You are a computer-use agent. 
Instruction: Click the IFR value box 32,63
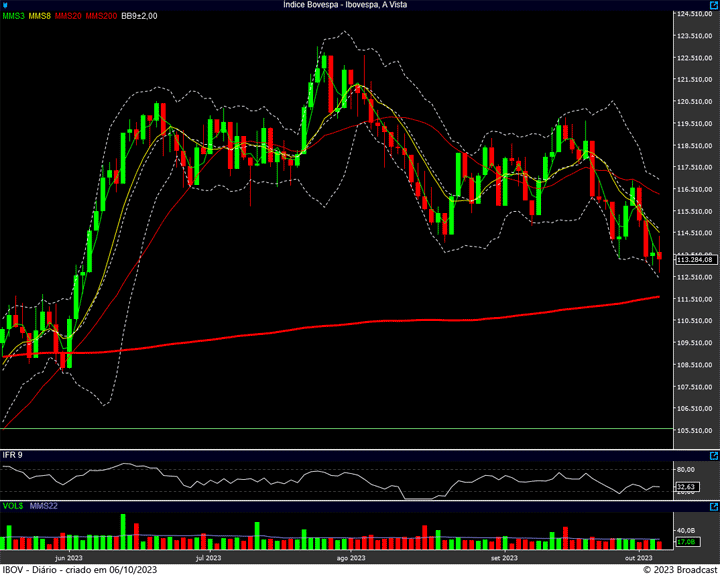(x=686, y=487)
